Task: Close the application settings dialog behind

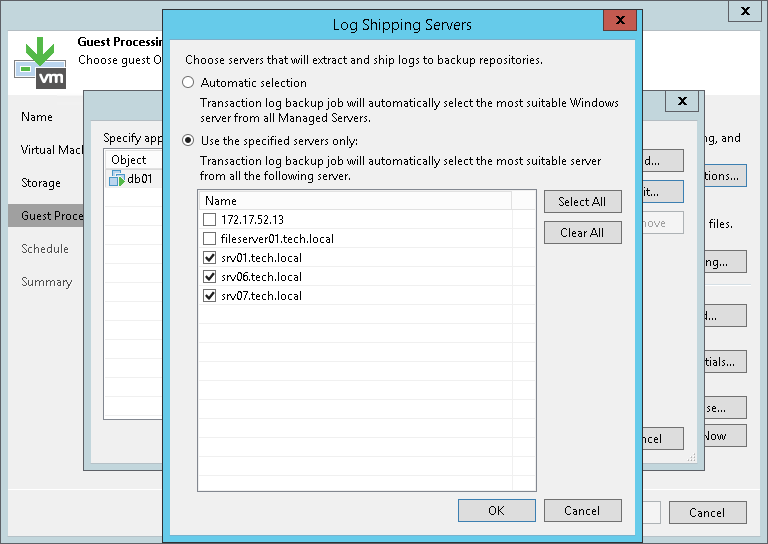Action: pos(681,102)
